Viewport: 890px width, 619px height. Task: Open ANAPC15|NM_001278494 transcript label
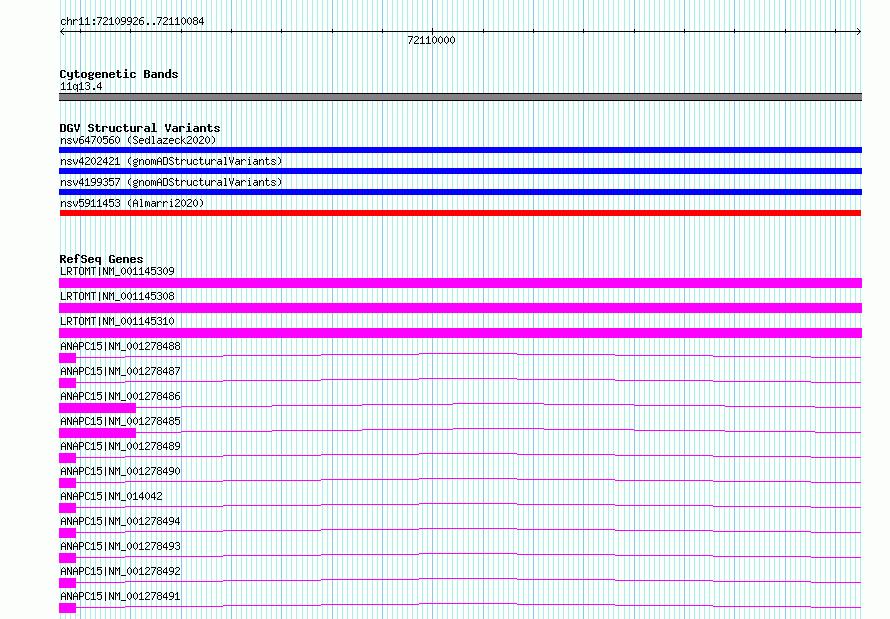click(x=120, y=521)
